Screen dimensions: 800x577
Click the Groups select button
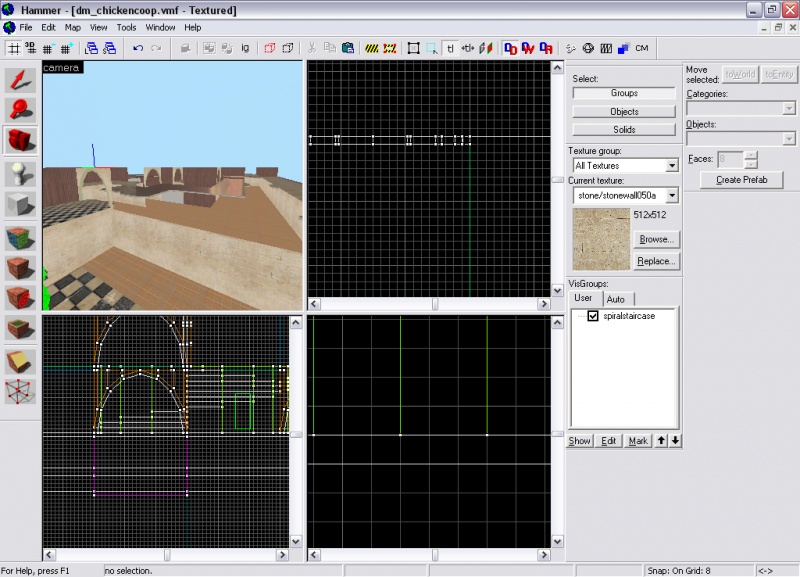[x=624, y=93]
